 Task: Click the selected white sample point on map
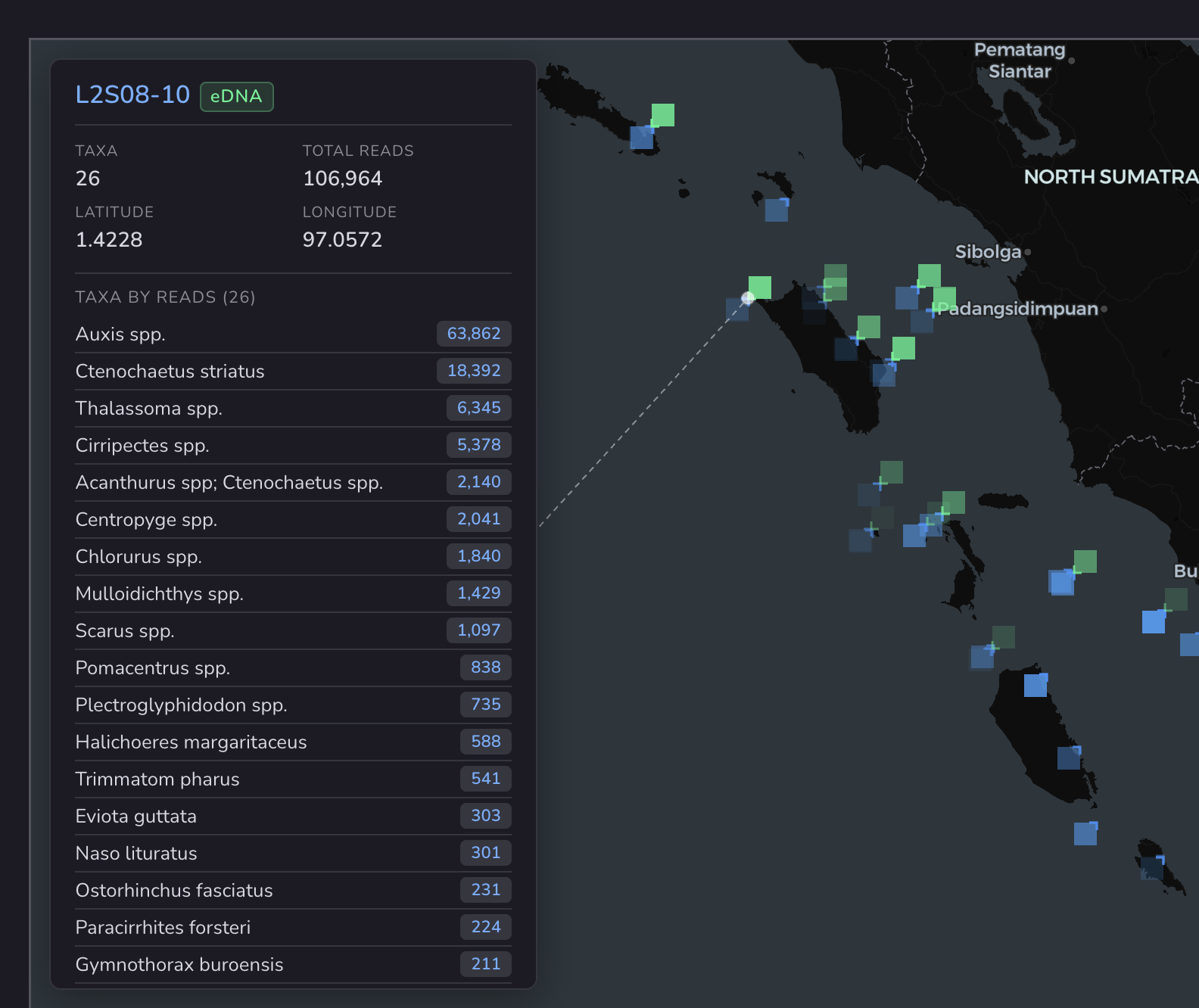pyautogui.click(x=748, y=297)
